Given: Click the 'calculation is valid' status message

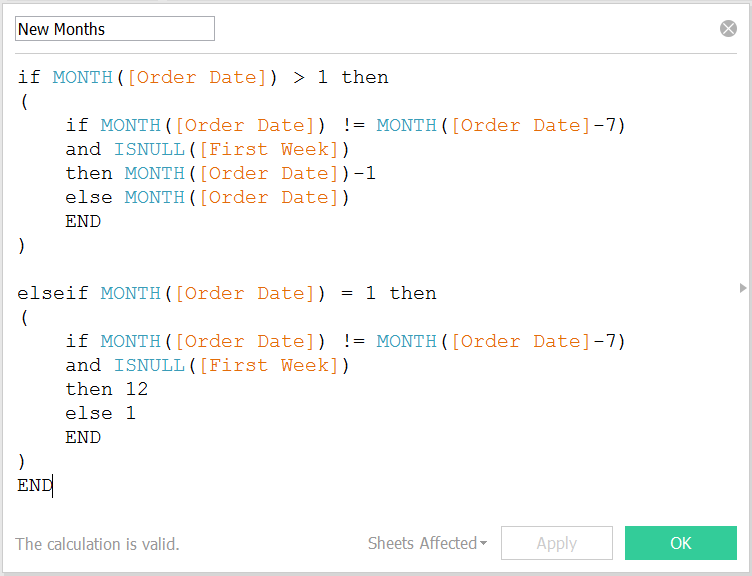Looking at the screenshot, I should (x=97, y=544).
